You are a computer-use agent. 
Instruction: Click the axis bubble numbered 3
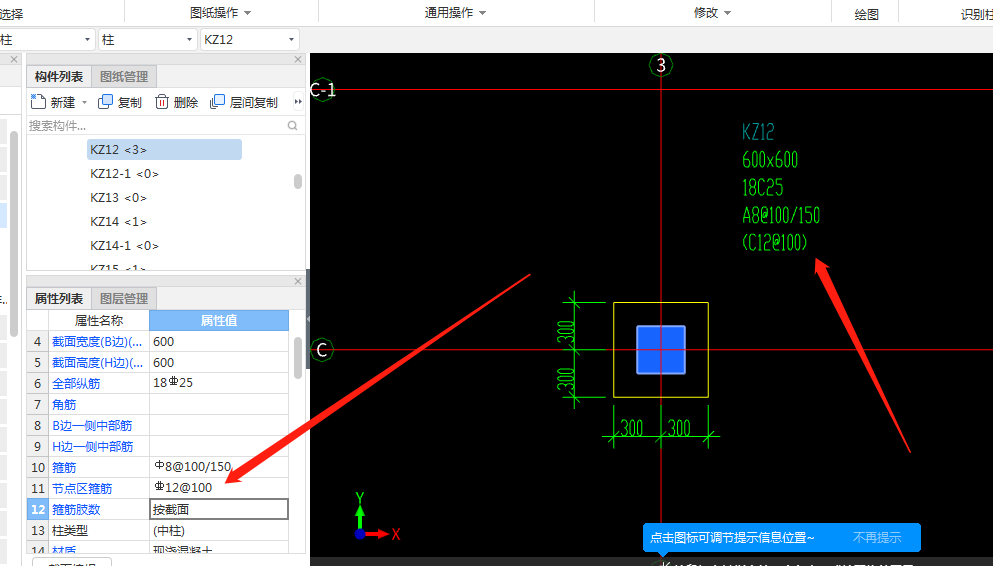tap(661, 65)
